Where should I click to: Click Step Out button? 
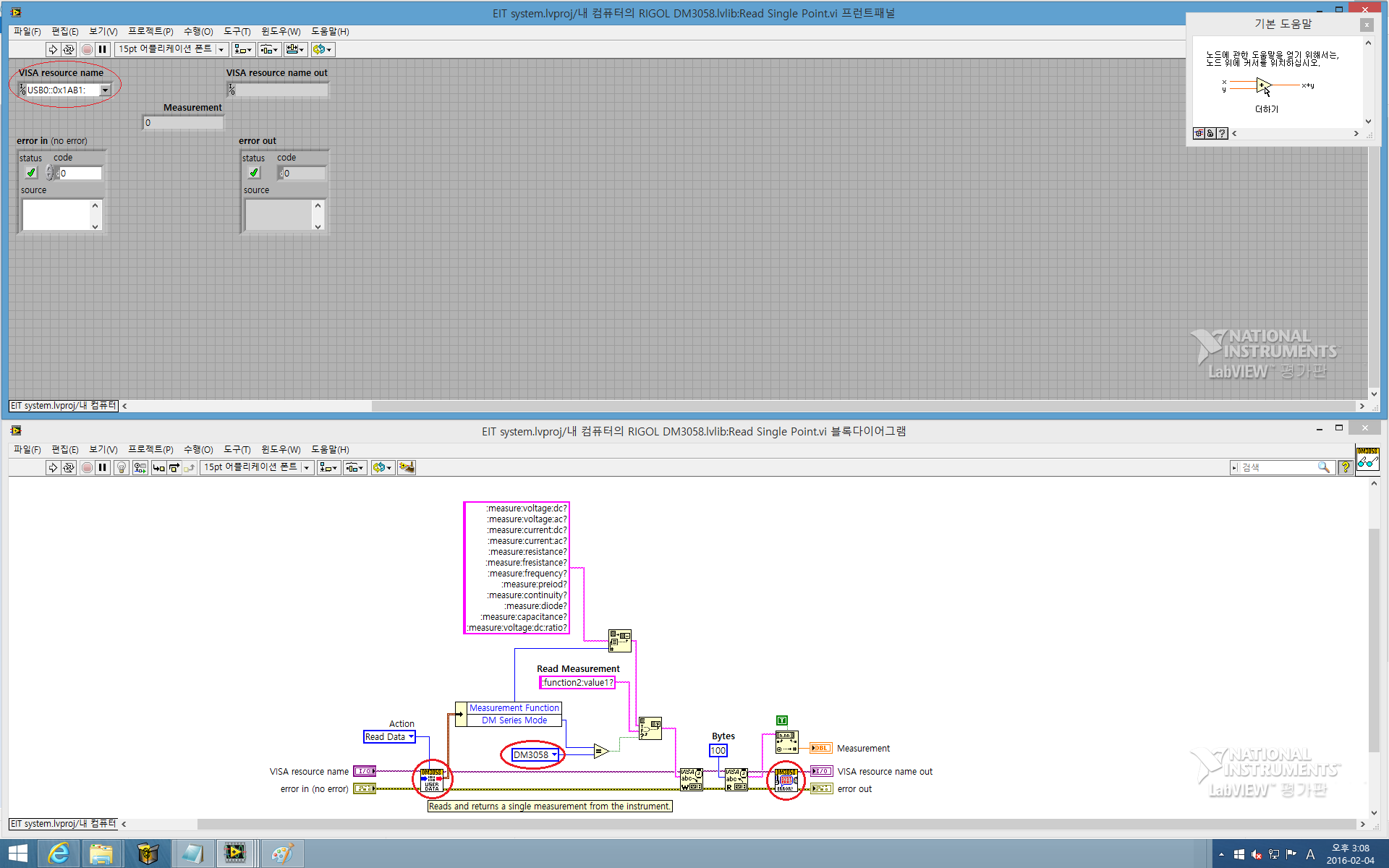[x=190, y=467]
